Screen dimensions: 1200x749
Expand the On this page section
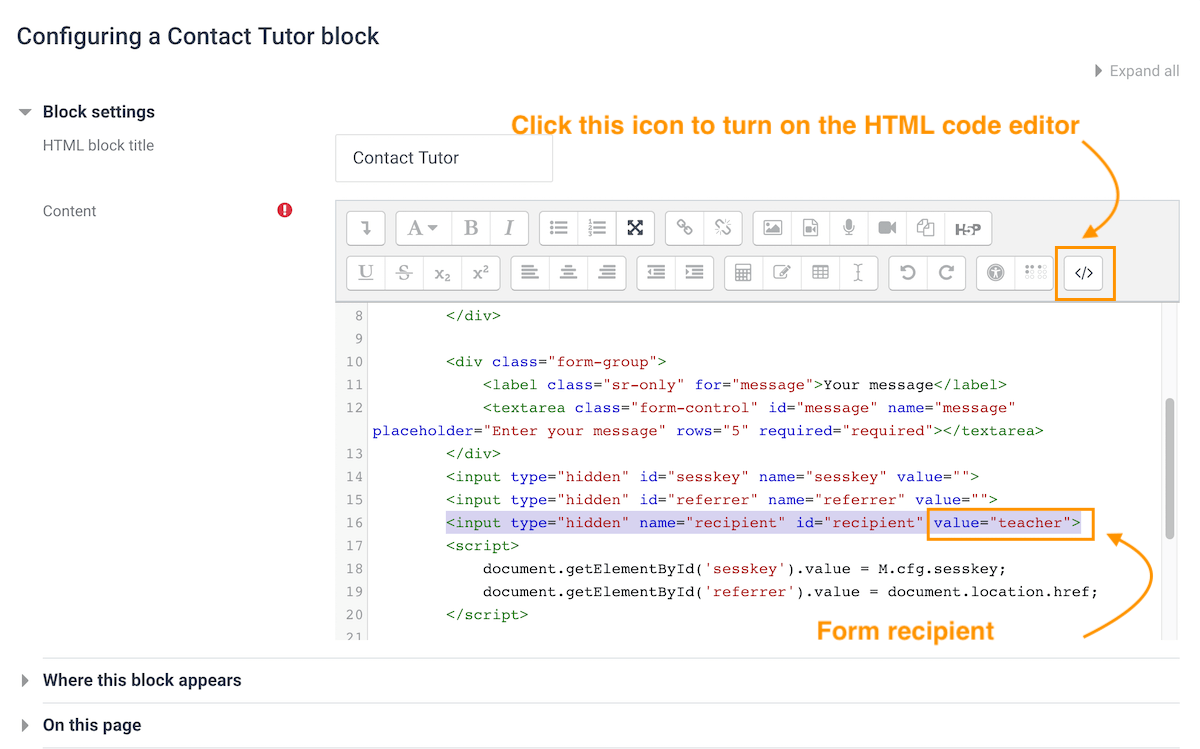91,725
